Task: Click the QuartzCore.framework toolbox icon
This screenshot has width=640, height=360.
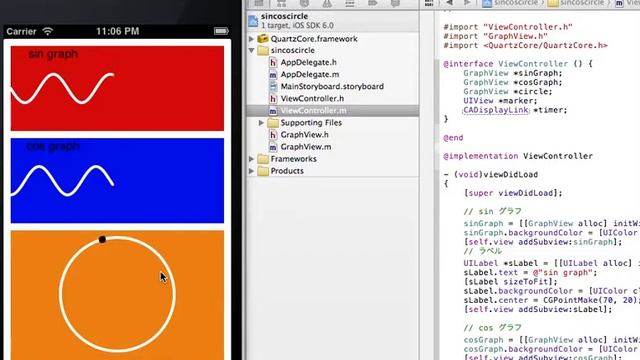Action: pos(263,39)
